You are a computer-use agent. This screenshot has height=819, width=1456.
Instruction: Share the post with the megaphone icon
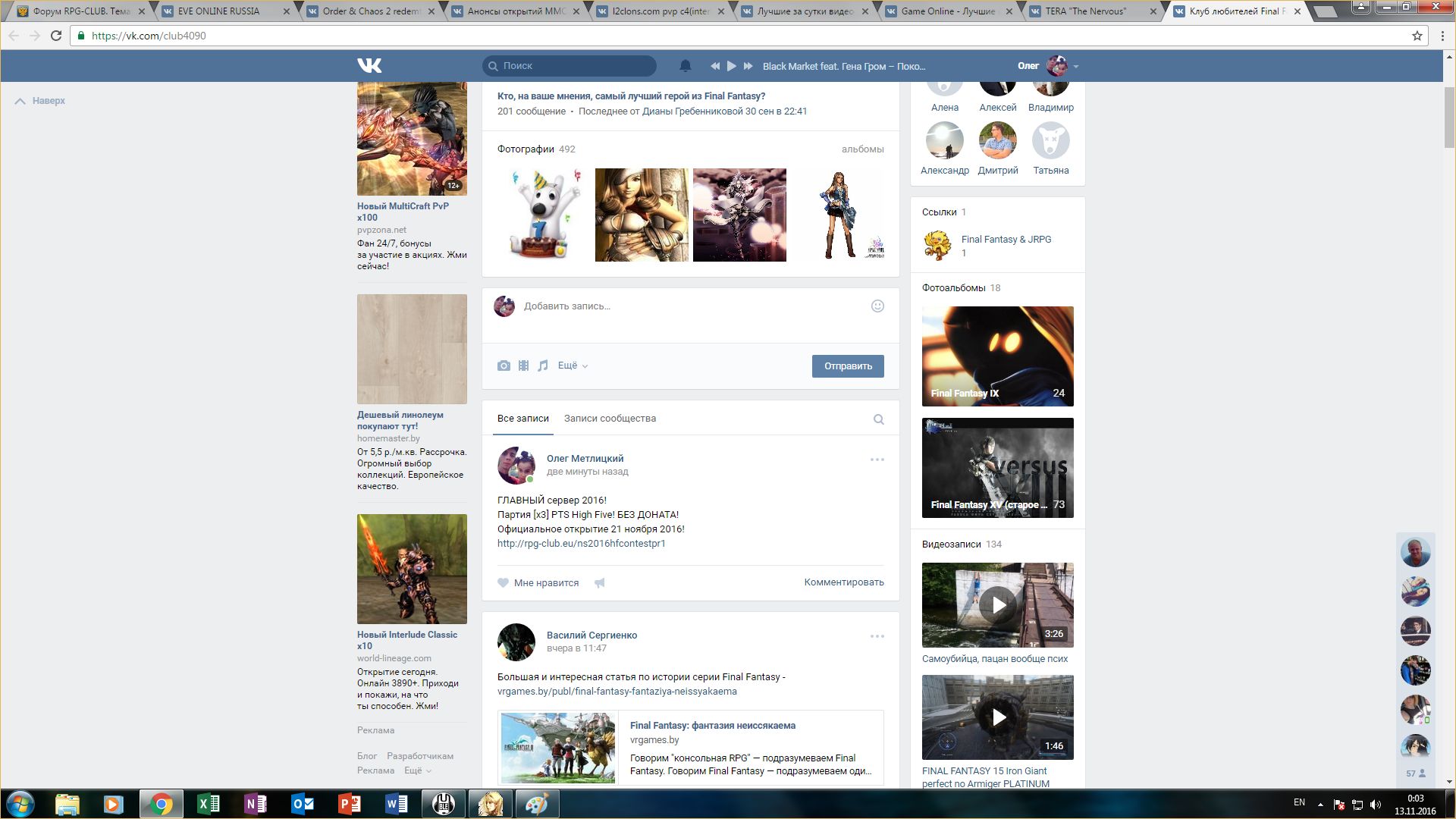click(600, 583)
